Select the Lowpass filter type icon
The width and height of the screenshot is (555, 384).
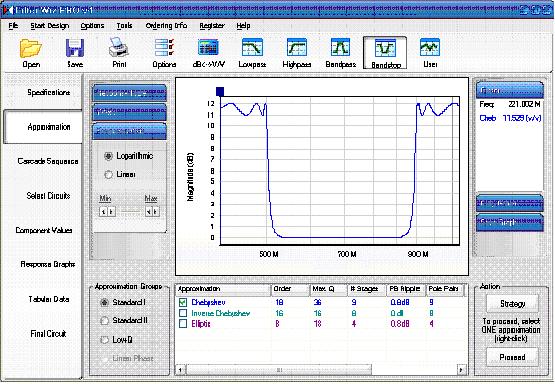click(252, 53)
